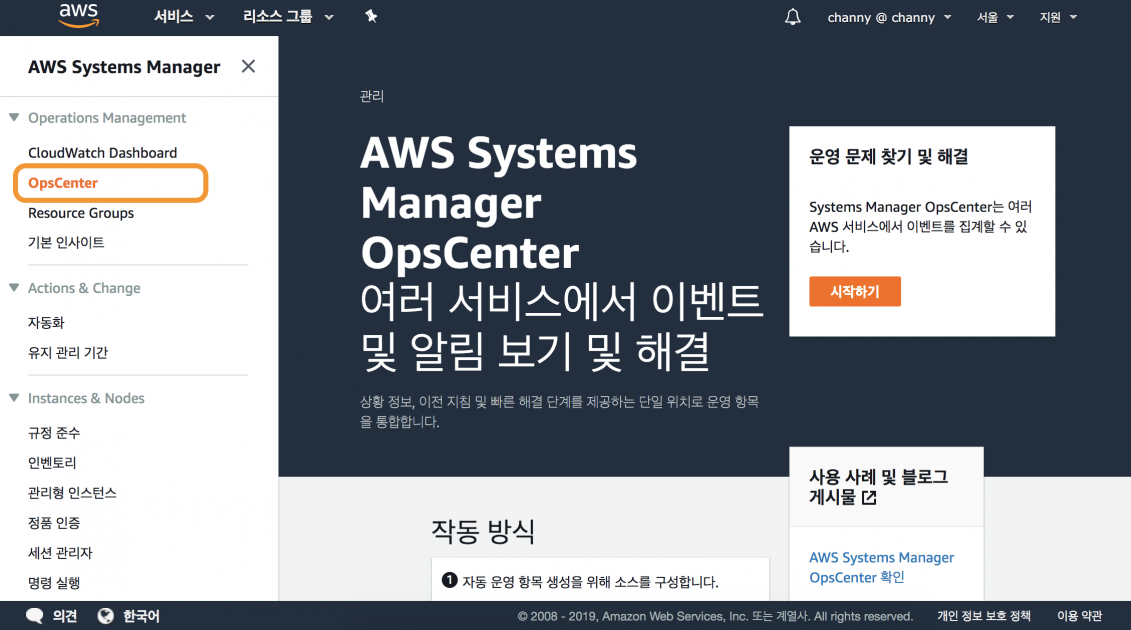The height and width of the screenshot is (630, 1131).
Task: Click the 시작하기 button
Action: pos(854,291)
